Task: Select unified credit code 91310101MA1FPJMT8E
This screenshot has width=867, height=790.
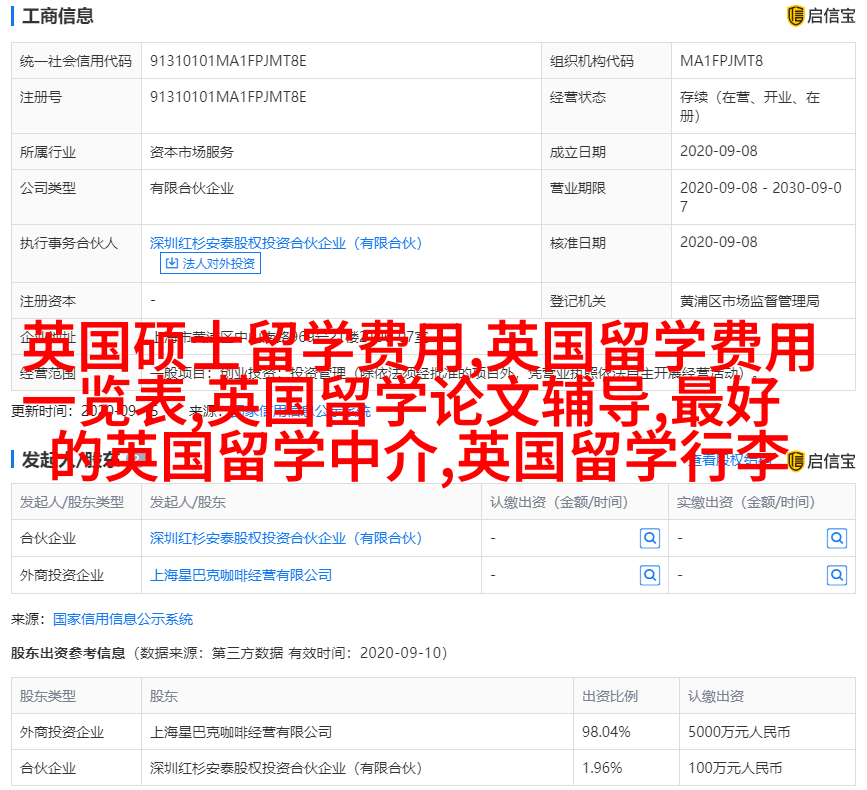Action: pos(228,61)
